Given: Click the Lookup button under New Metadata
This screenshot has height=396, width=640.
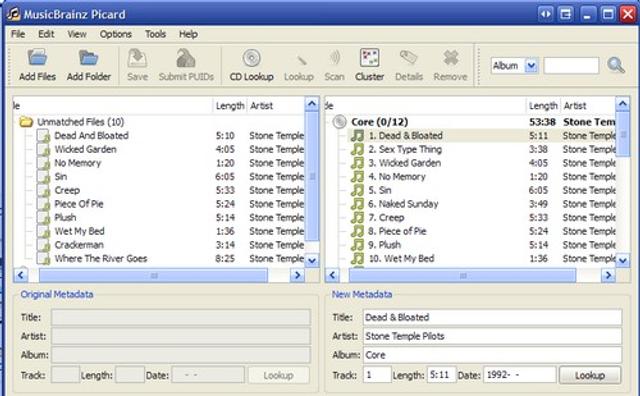Looking at the screenshot, I should click(x=590, y=375).
